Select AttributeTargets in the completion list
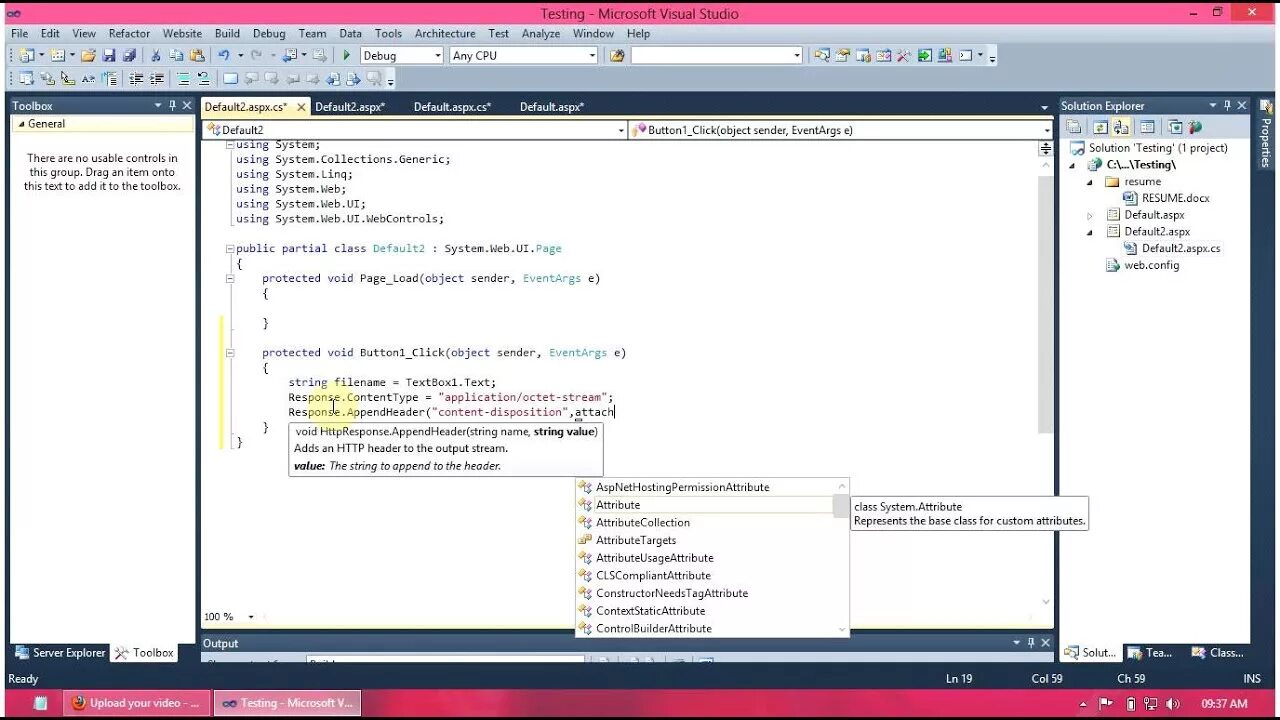 click(636, 540)
